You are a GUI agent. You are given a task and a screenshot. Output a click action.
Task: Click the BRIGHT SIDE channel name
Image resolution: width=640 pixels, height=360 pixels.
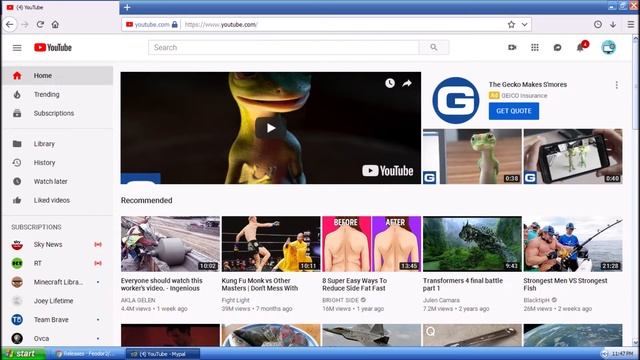coord(340,300)
